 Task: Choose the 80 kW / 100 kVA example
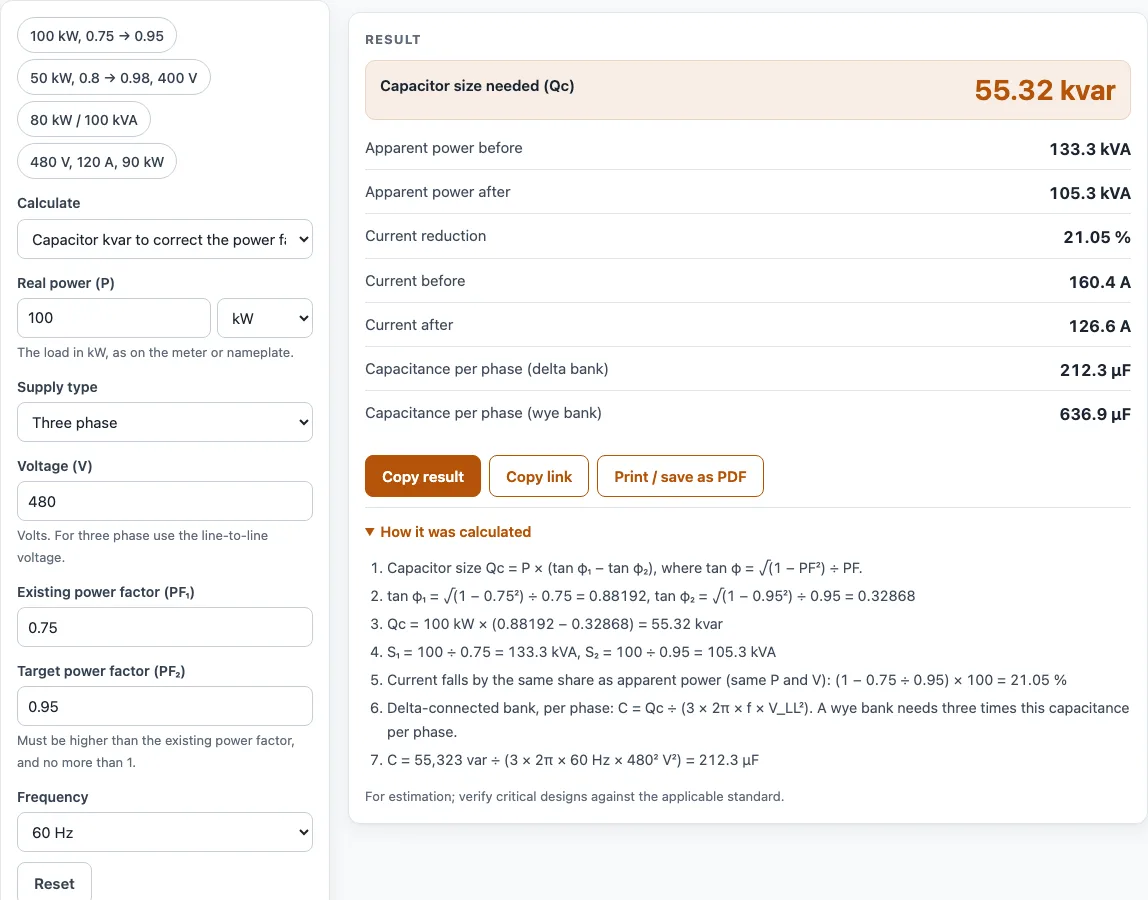[x=83, y=119]
